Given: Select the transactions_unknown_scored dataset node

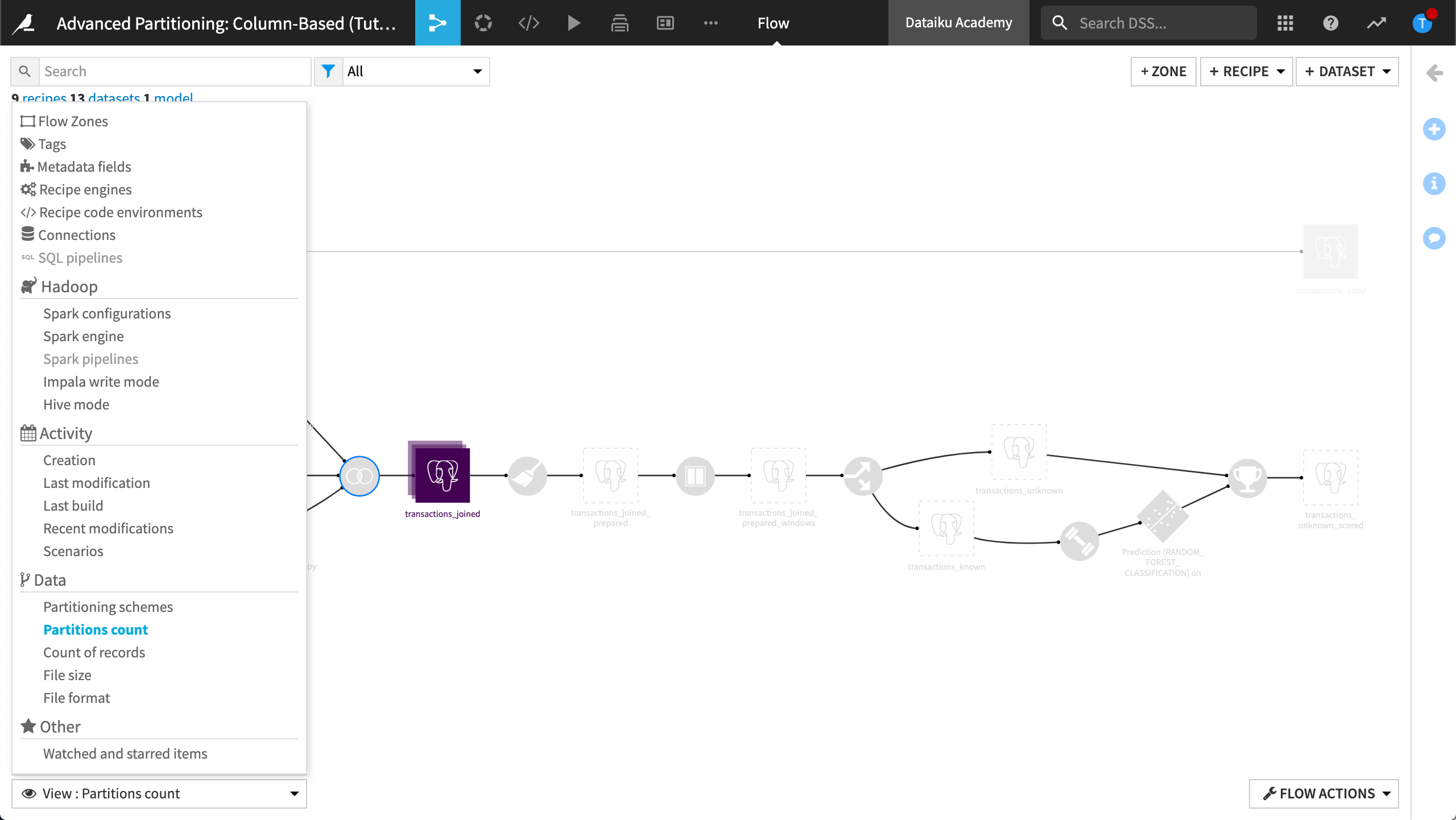Looking at the screenshot, I should (1330, 478).
